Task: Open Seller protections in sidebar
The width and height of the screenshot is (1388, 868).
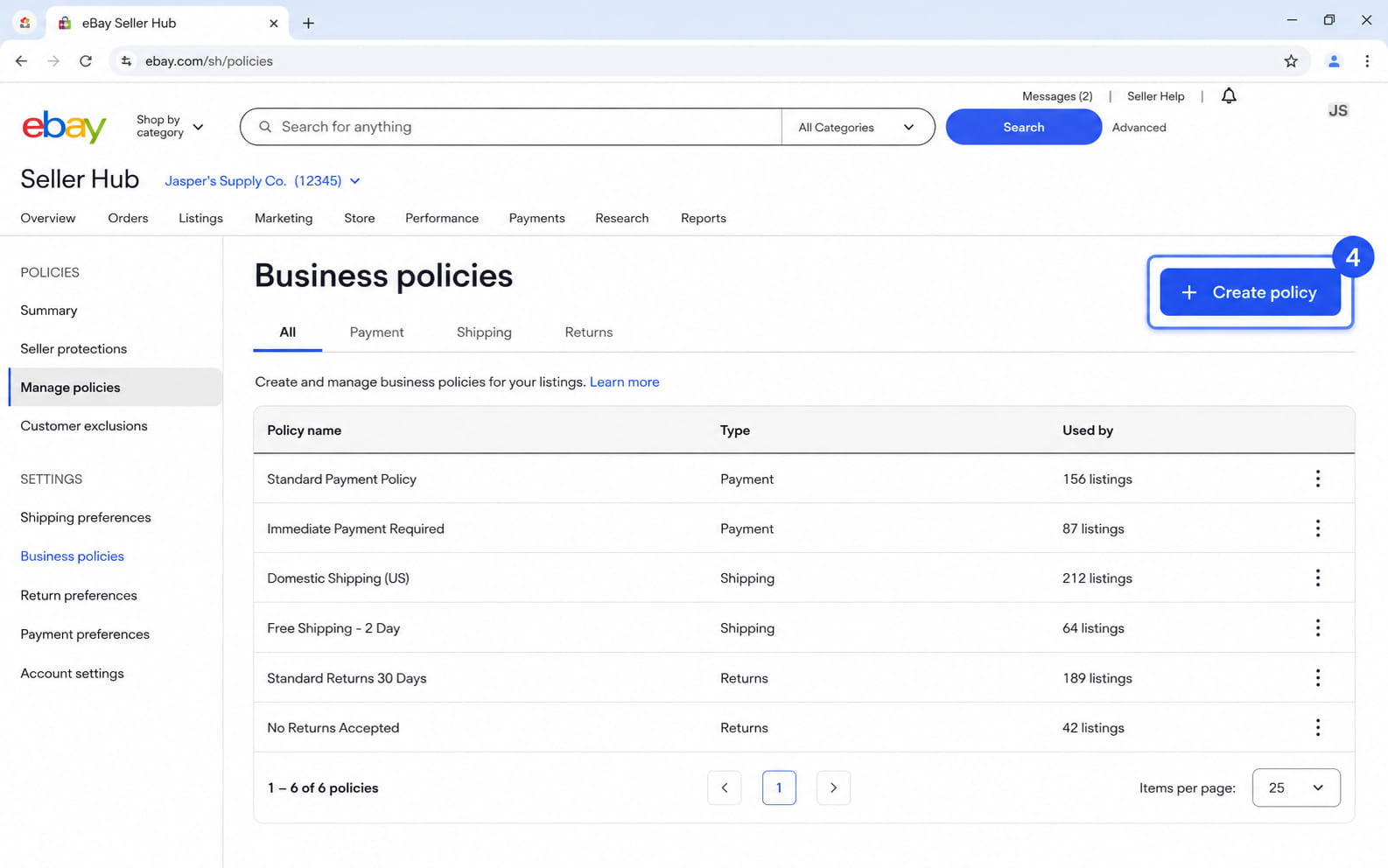Action: click(74, 349)
